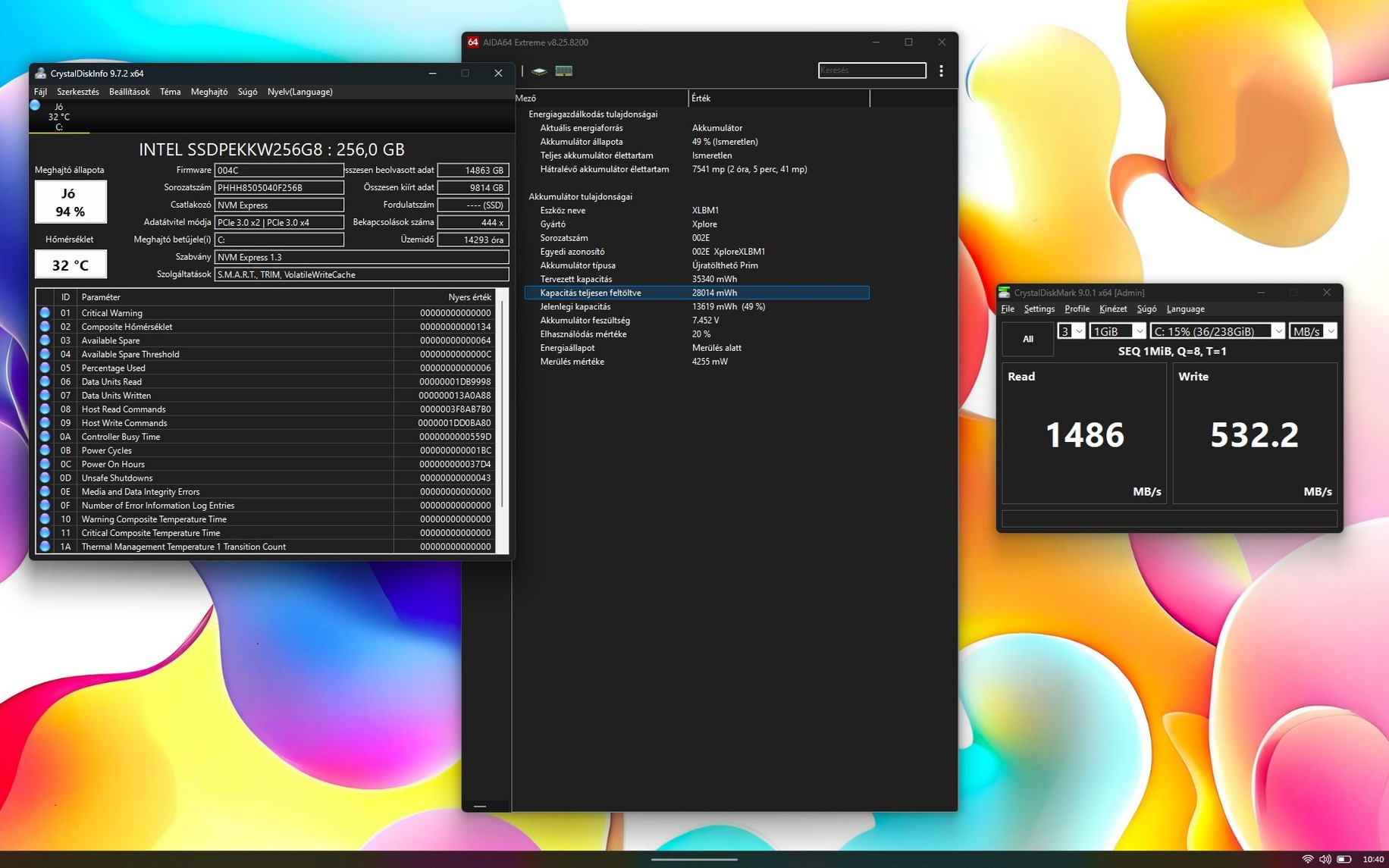Image resolution: width=1389 pixels, height=868 pixels.
Task: Click the Nyers érték column header
Action: coord(444,297)
